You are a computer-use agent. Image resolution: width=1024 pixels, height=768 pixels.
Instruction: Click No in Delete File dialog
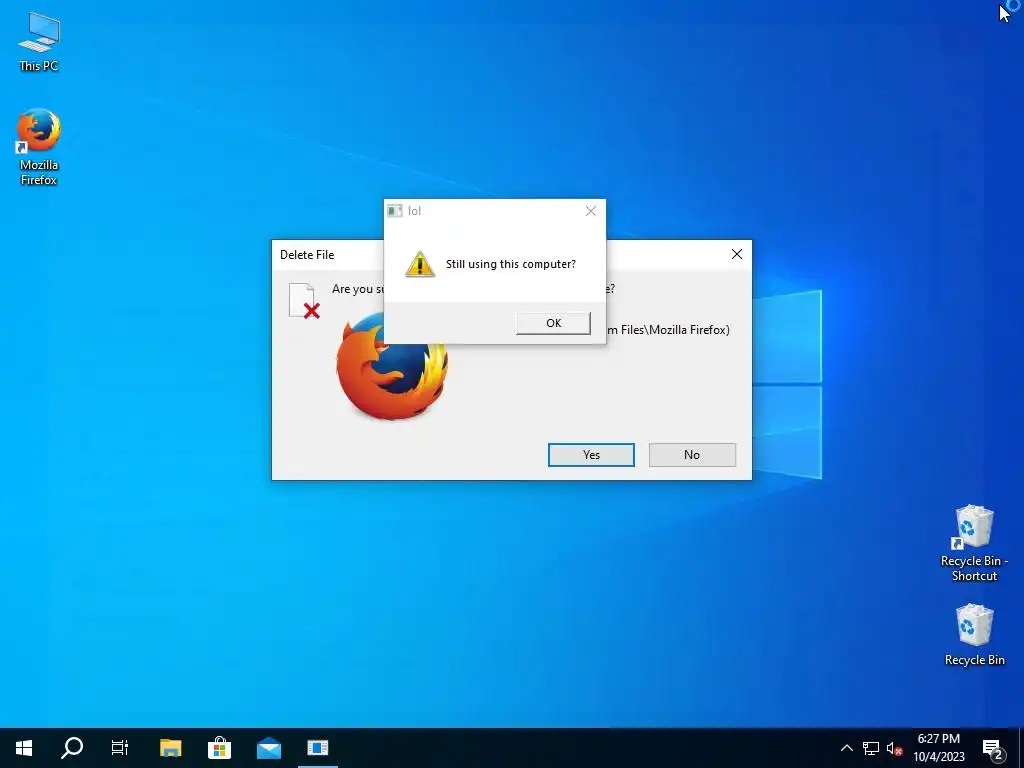(x=692, y=455)
